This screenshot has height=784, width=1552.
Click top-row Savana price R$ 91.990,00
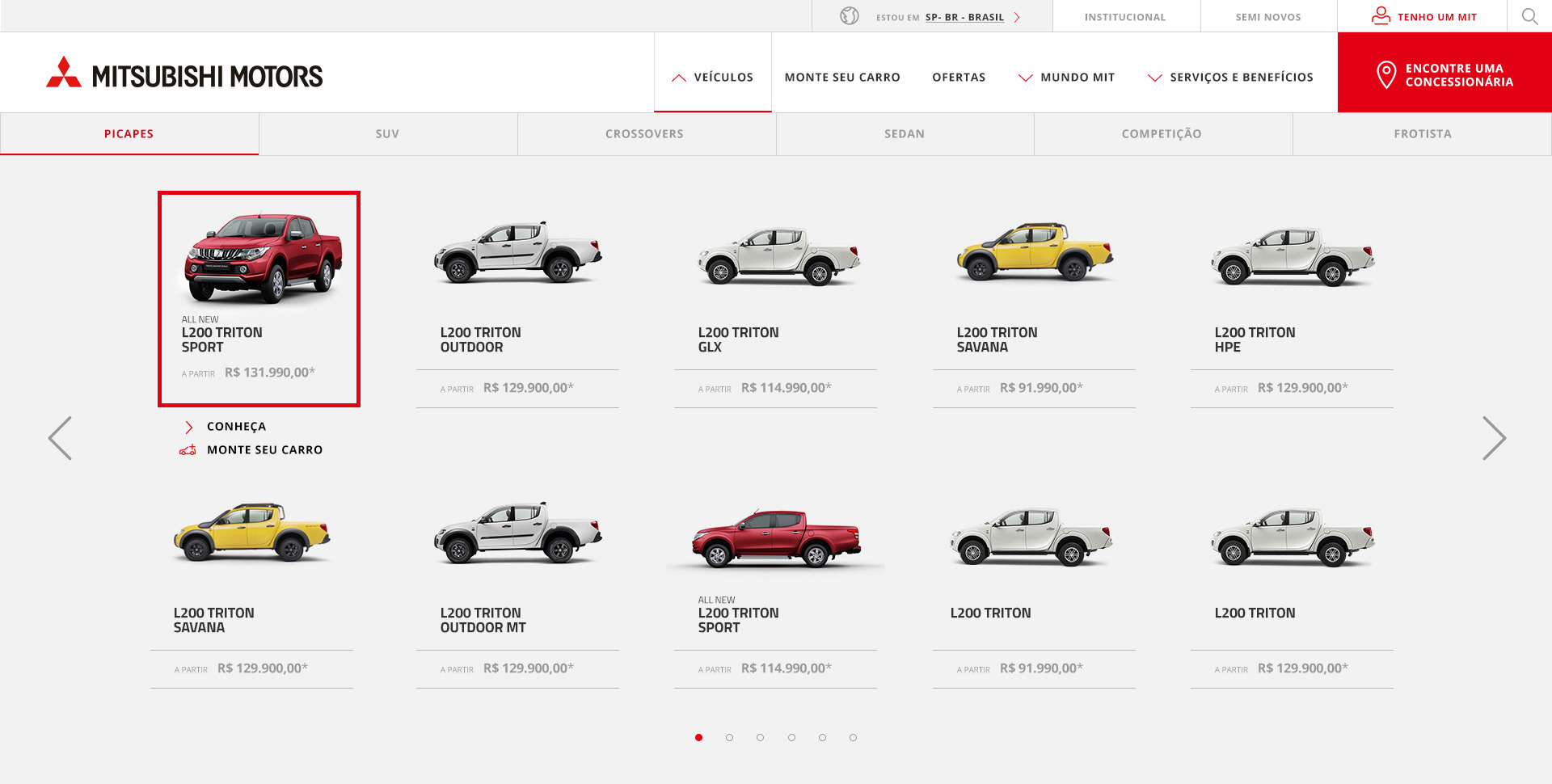click(1041, 388)
